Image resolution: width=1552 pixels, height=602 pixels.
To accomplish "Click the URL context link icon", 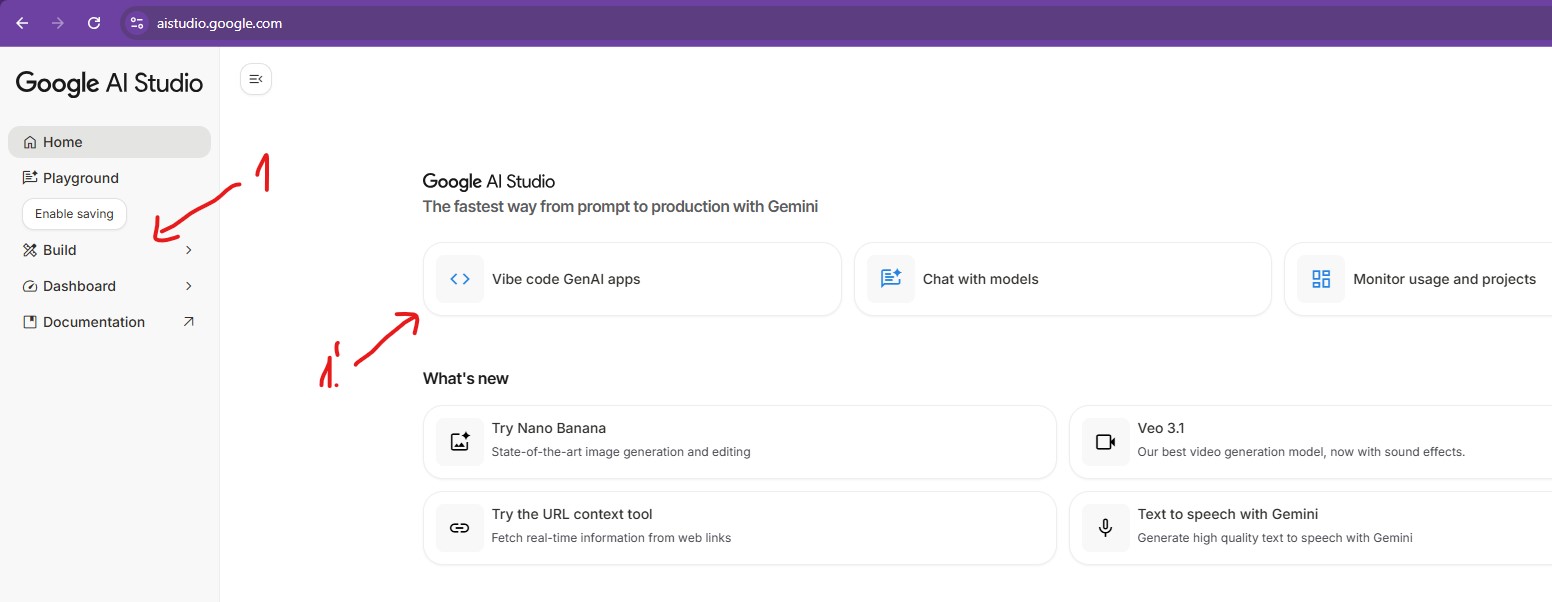I will (x=460, y=528).
